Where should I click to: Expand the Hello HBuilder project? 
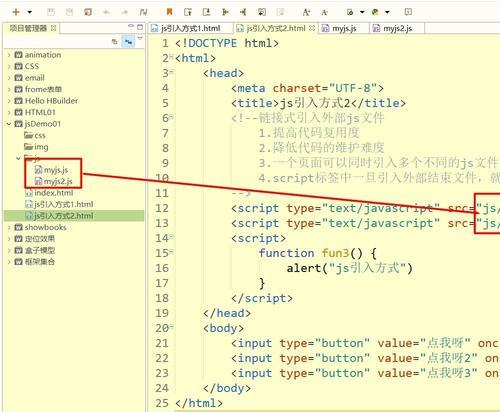[9, 101]
